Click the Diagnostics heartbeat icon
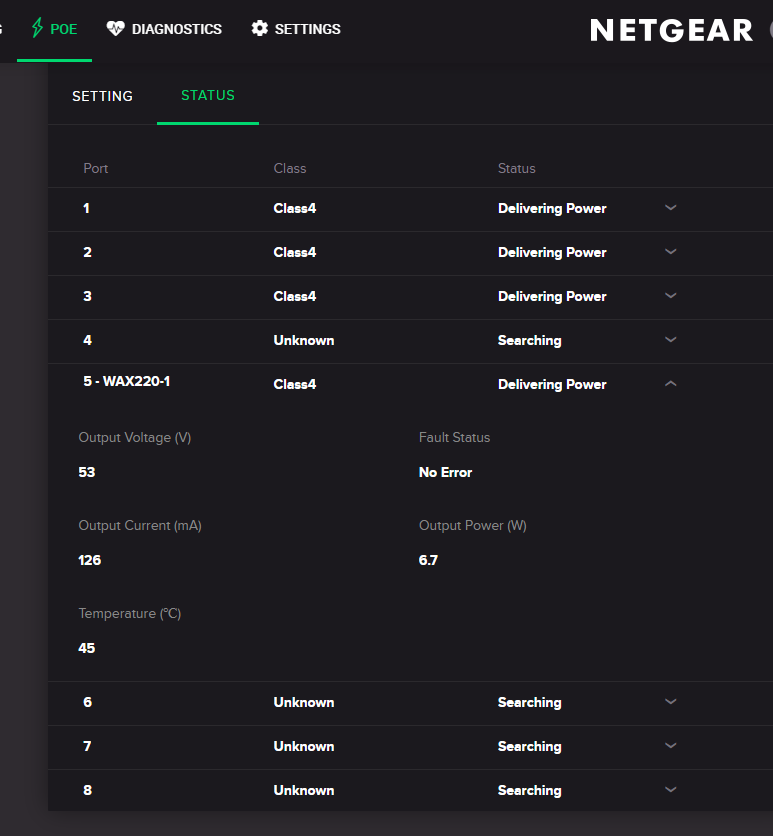773x836 pixels. pos(116,29)
